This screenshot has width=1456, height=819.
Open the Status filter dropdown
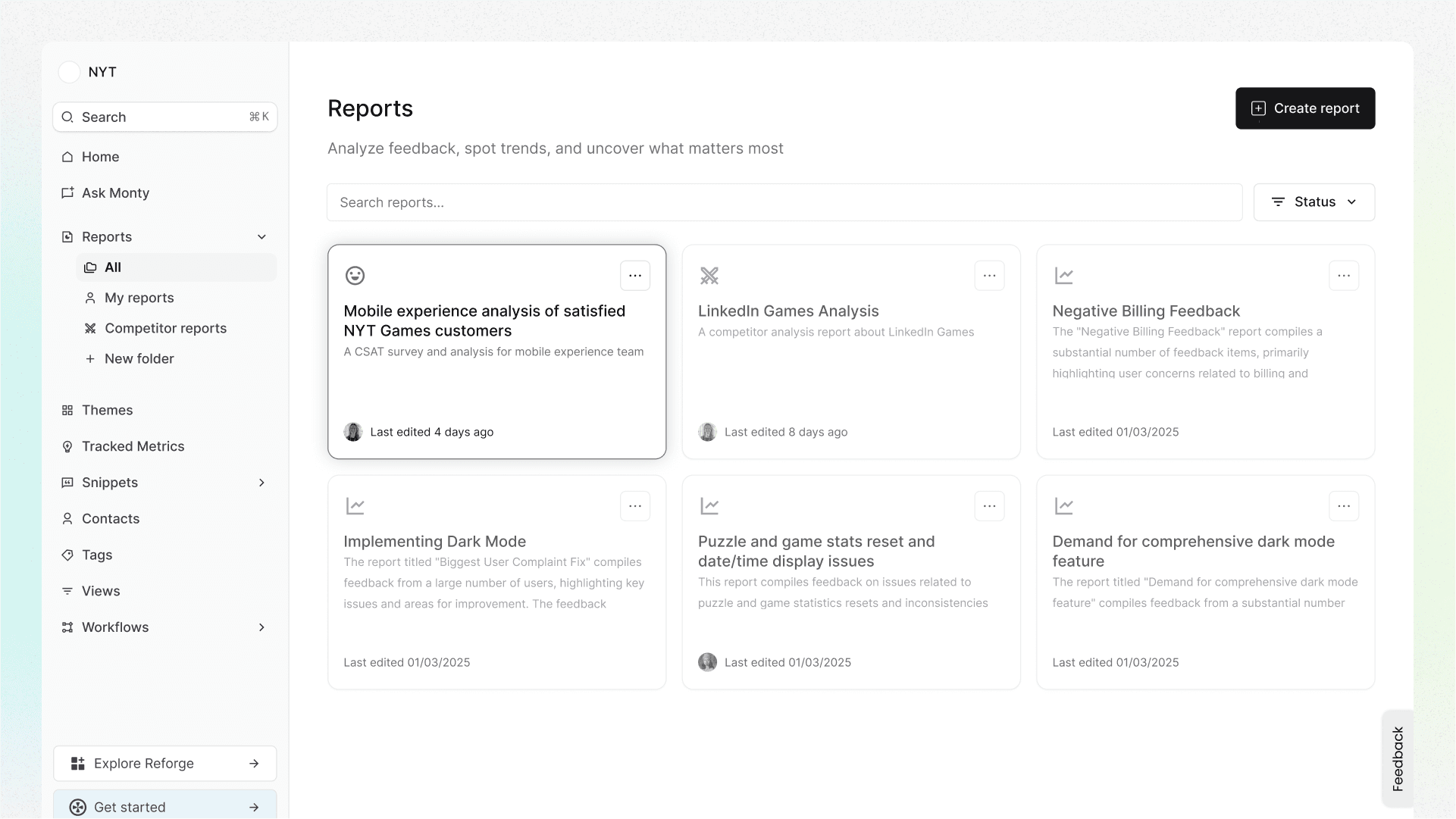(x=1314, y=202)
